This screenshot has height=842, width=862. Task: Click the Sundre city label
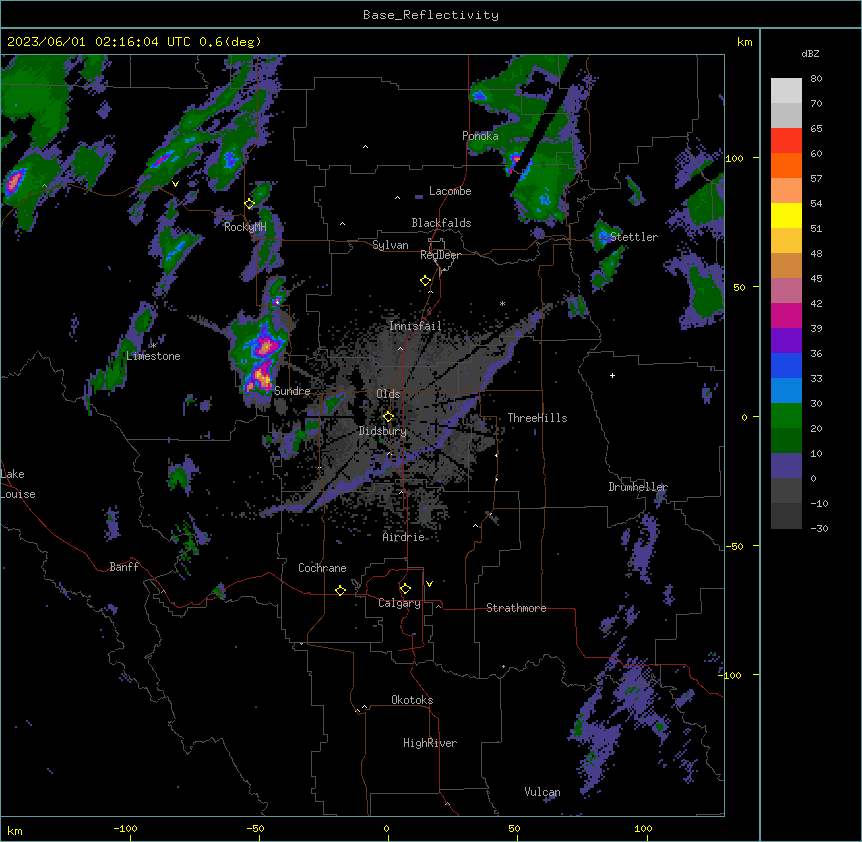292,391
